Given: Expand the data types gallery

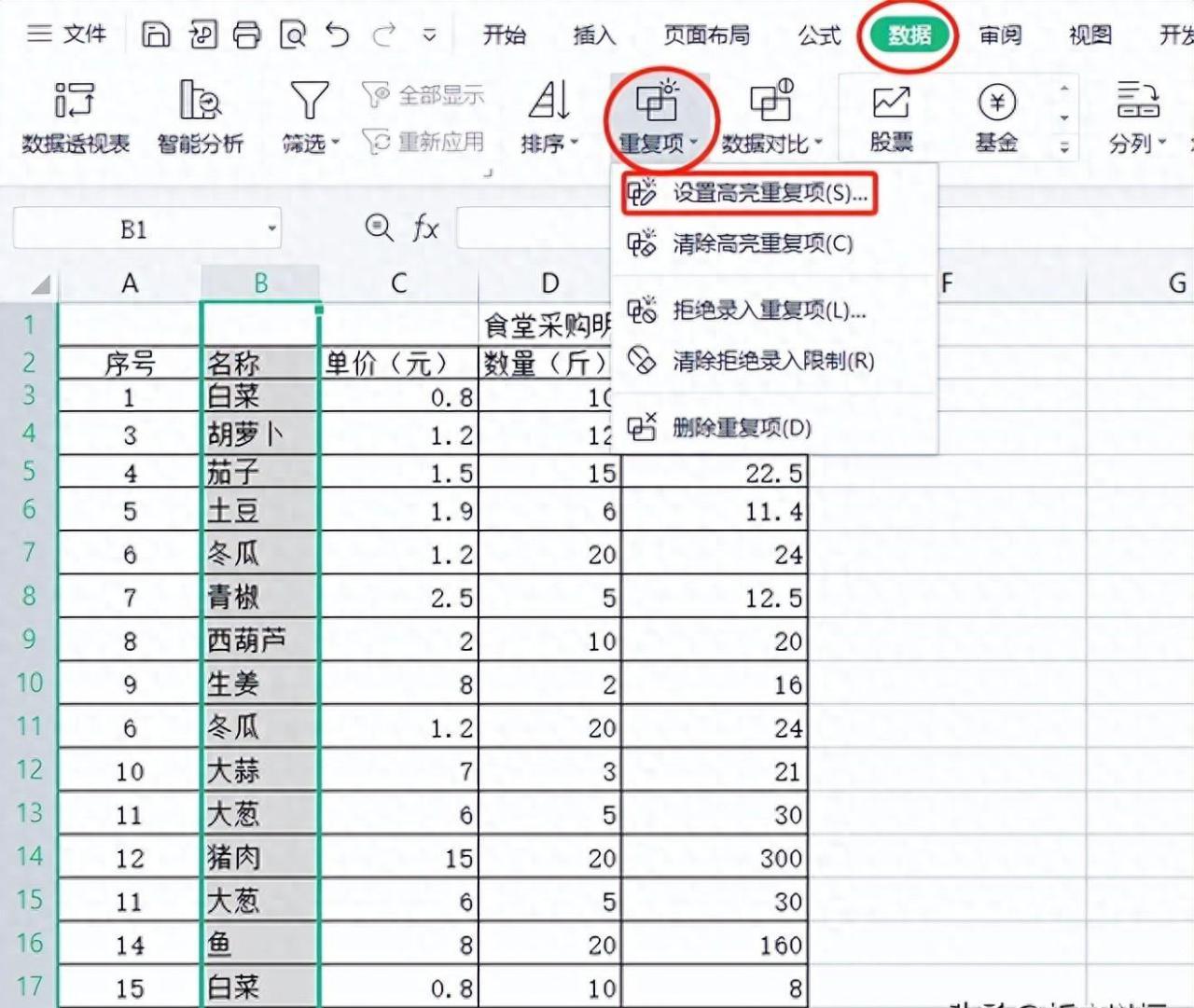Looking at the screenshot, I should [1064, 145].
